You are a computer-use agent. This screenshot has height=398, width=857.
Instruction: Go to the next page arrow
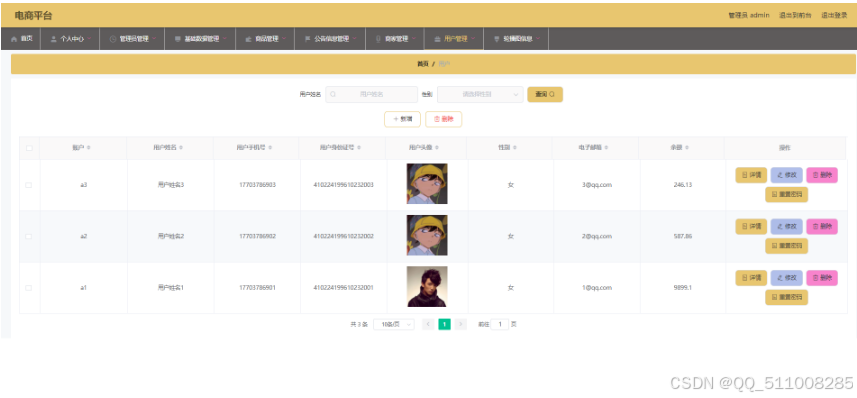click(461, 324)
